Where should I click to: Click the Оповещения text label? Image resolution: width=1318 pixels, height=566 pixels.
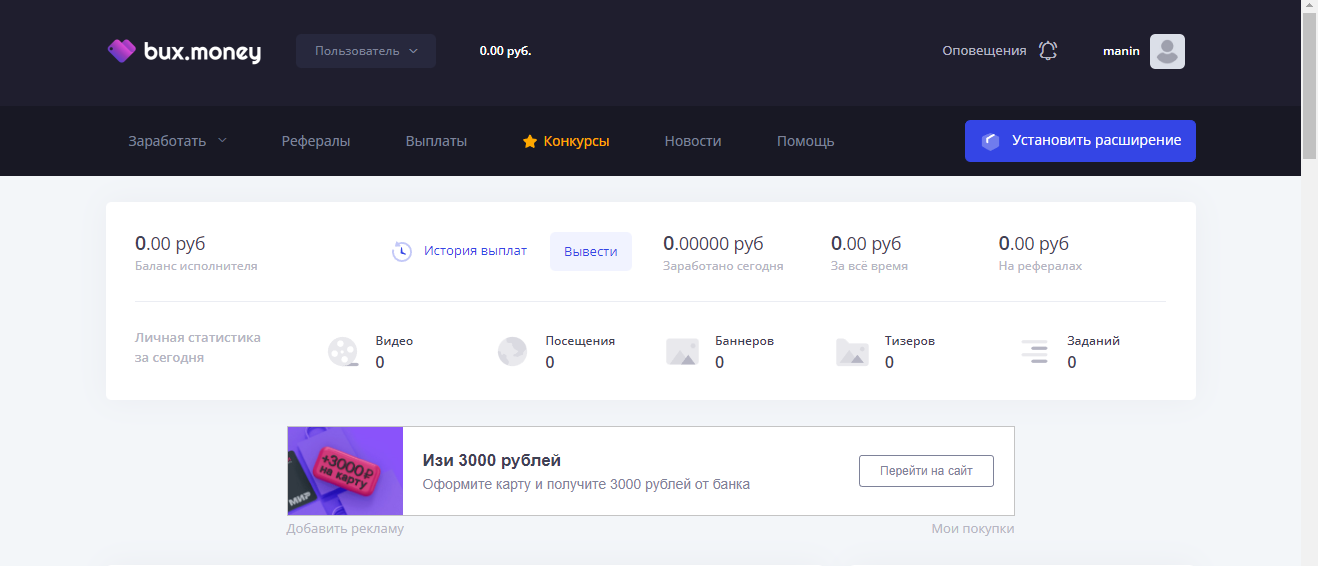(x=984, y=51)
